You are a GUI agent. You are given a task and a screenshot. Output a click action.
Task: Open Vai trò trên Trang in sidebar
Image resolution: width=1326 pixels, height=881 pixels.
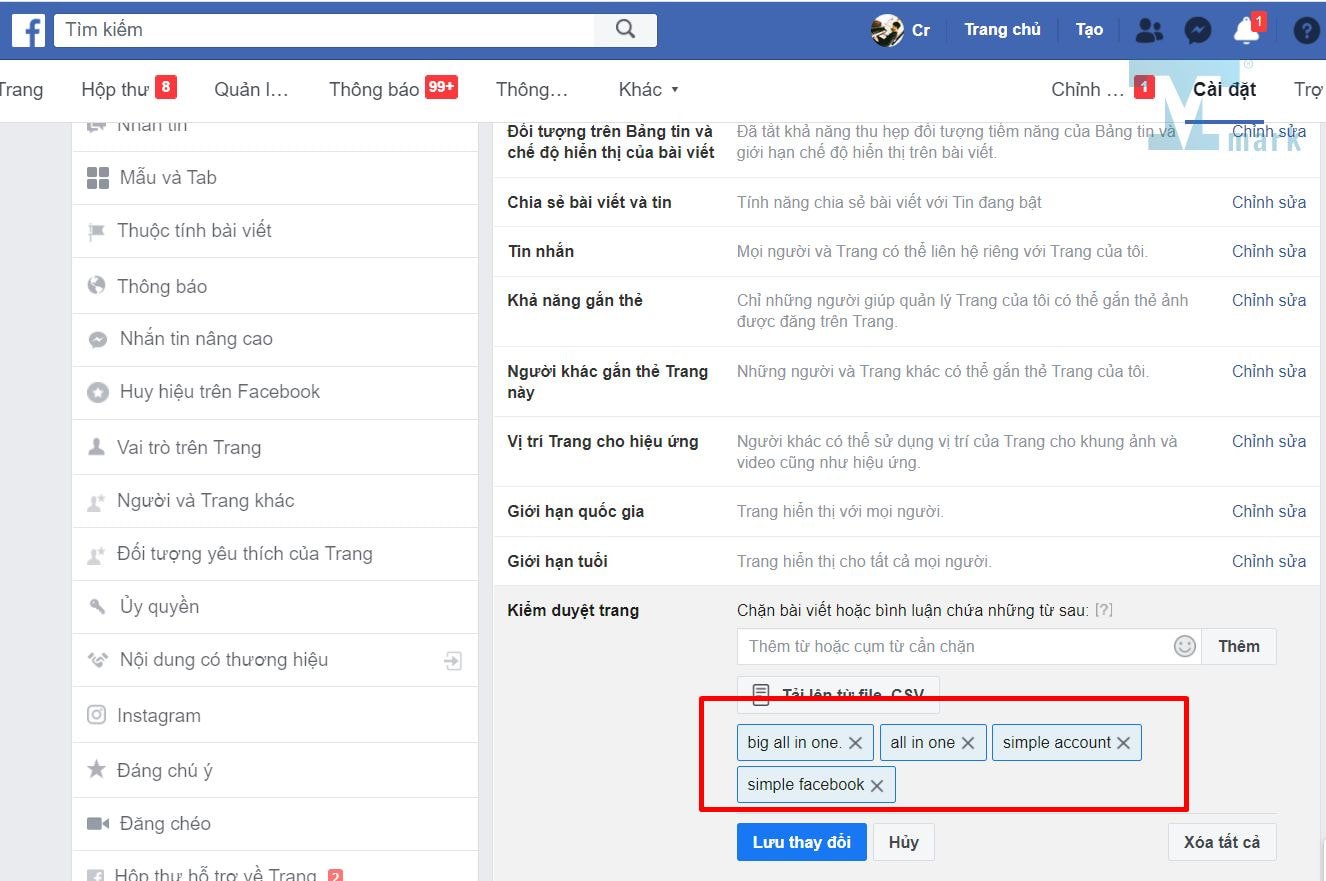click(189, 447)
